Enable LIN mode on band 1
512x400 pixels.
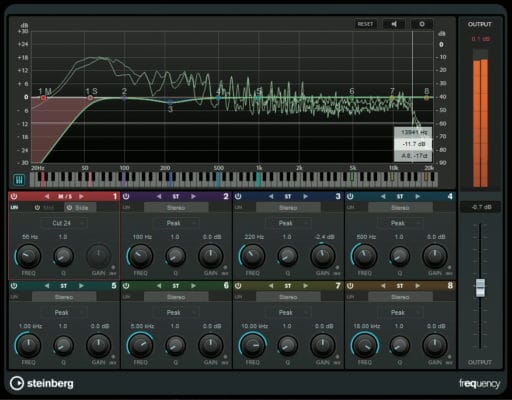14,207
